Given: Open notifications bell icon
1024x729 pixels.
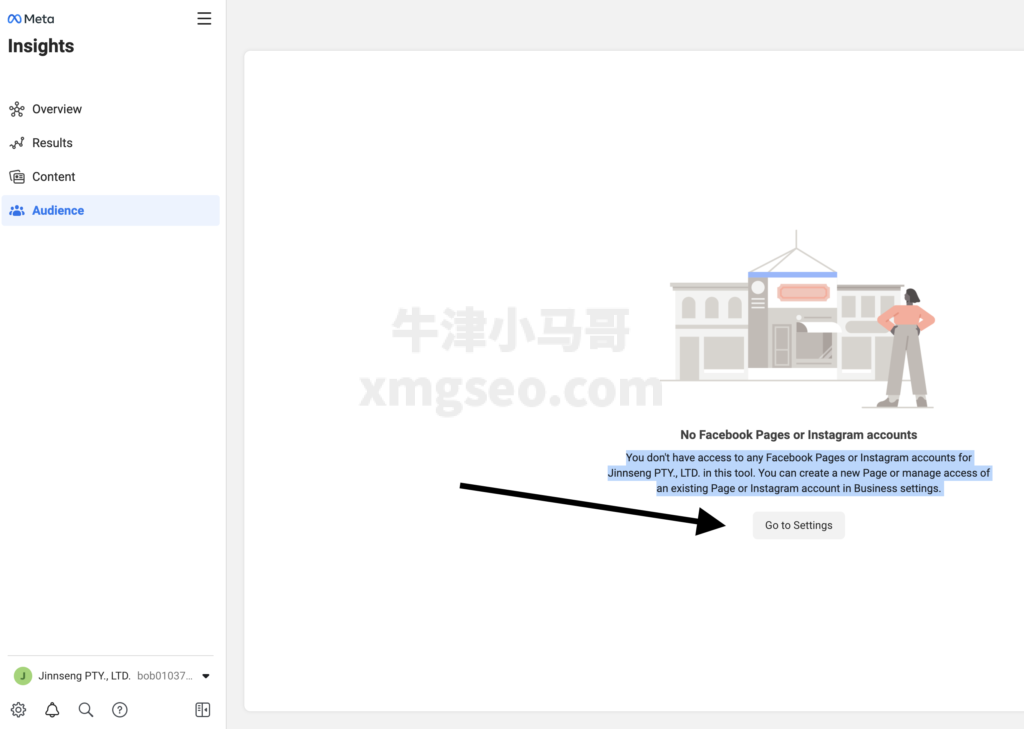Looking at the screenshot, I should tap(52, 709).
